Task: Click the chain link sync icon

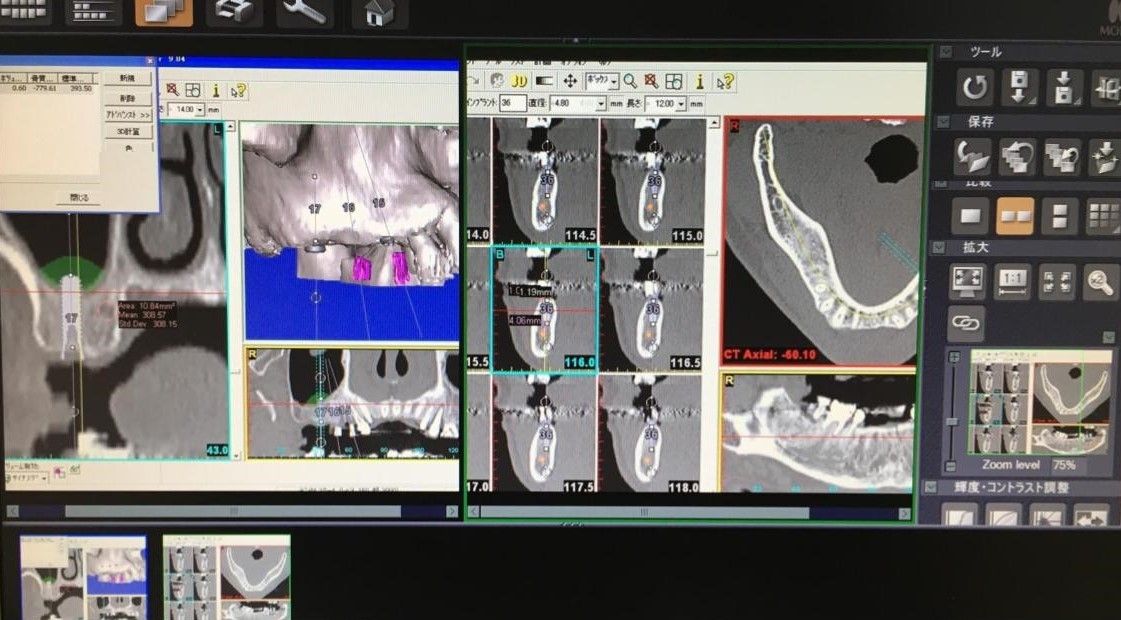Action: pos(966,324)
